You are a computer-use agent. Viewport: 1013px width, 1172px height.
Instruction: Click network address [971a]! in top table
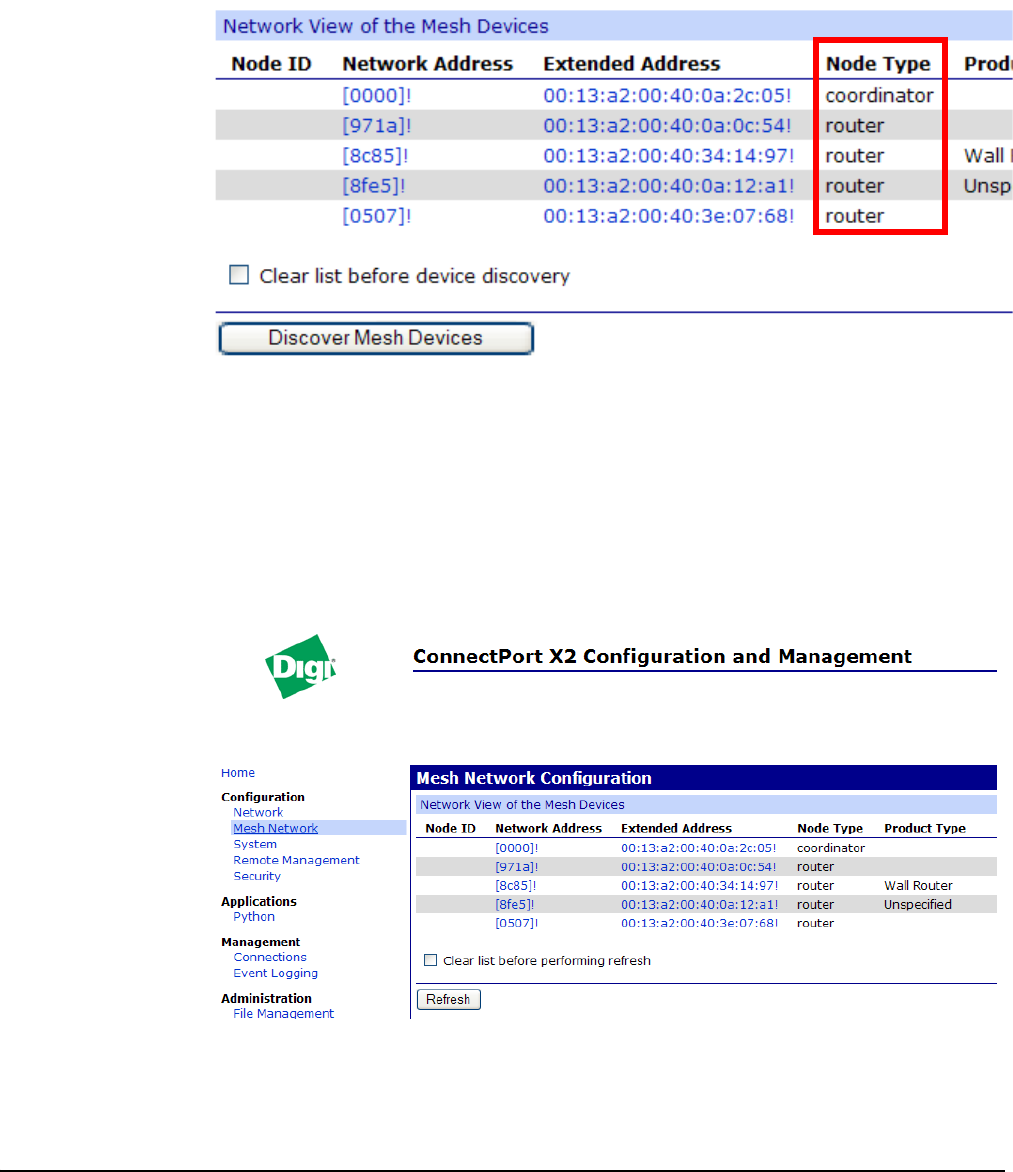(x=377, y=126)
